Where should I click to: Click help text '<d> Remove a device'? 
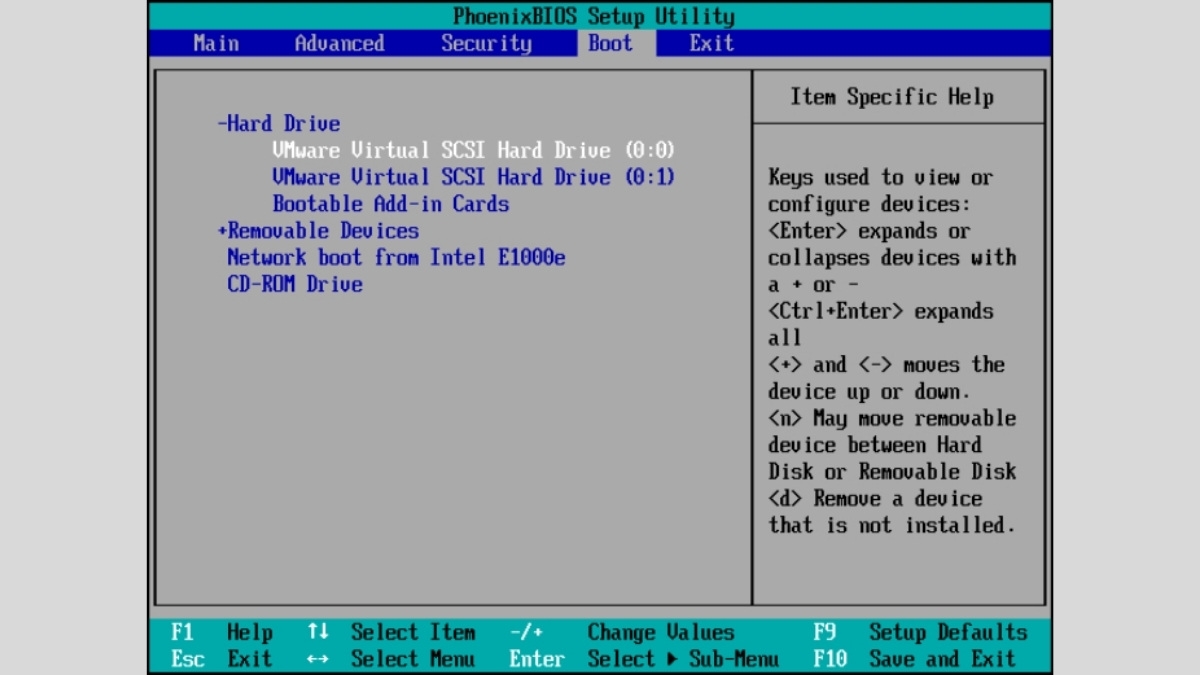point(875,498)
